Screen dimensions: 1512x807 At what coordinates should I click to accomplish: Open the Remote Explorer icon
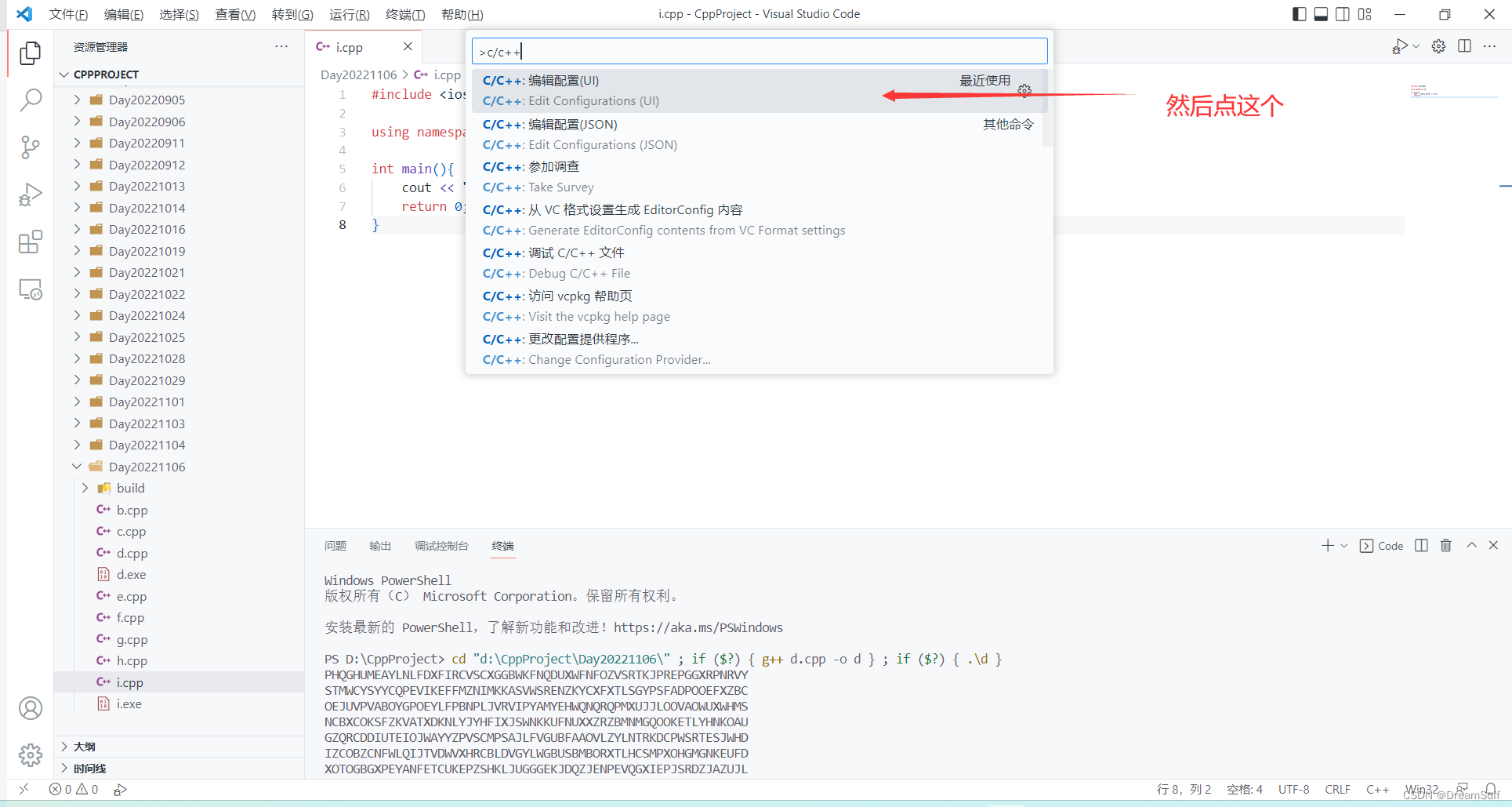30,289
